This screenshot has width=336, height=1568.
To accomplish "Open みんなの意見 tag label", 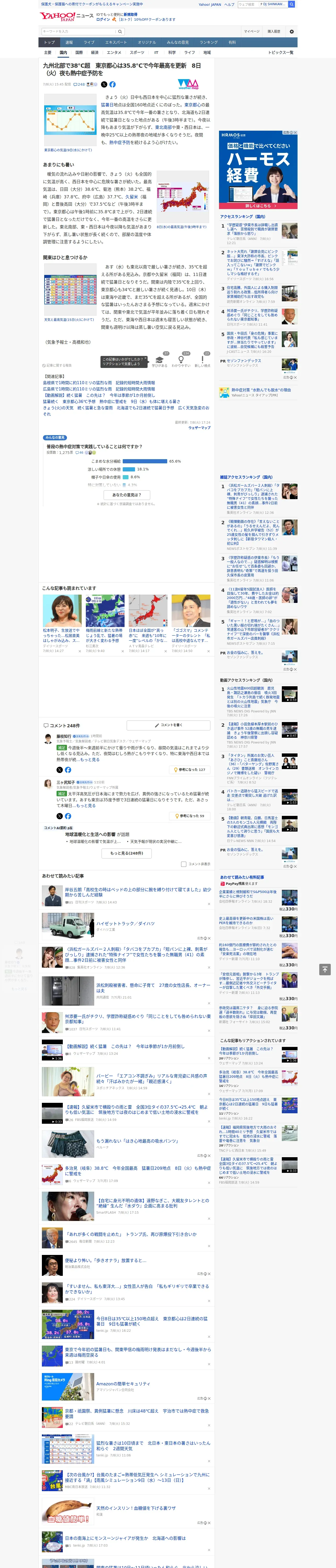I will (55, 438).
